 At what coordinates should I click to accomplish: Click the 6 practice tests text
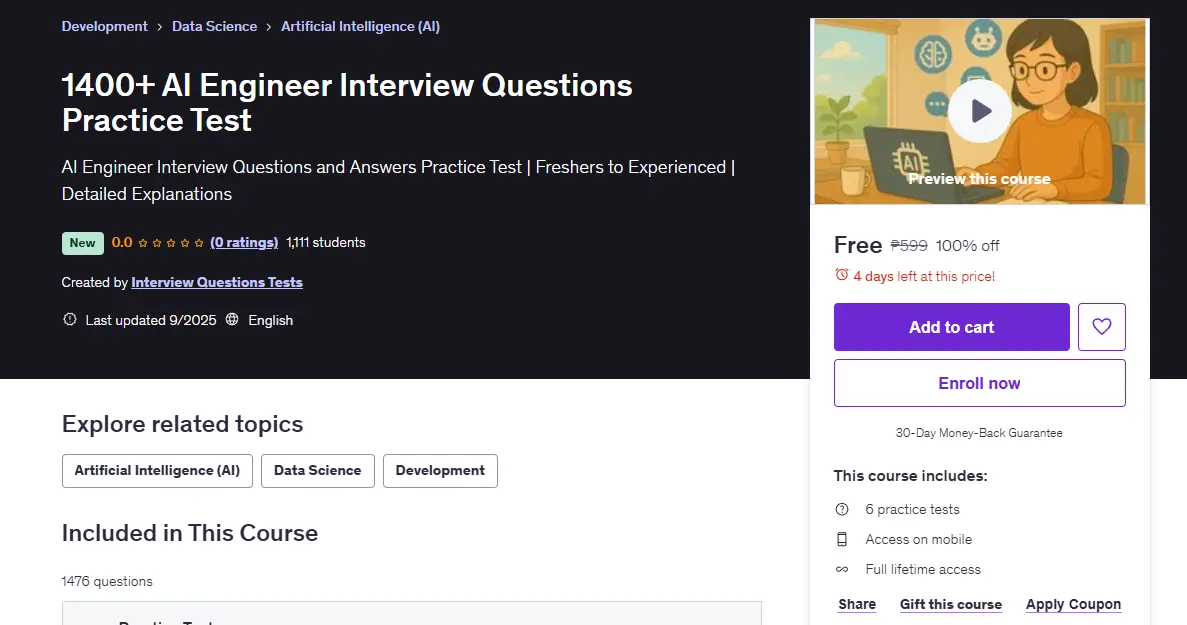point(912,509)
